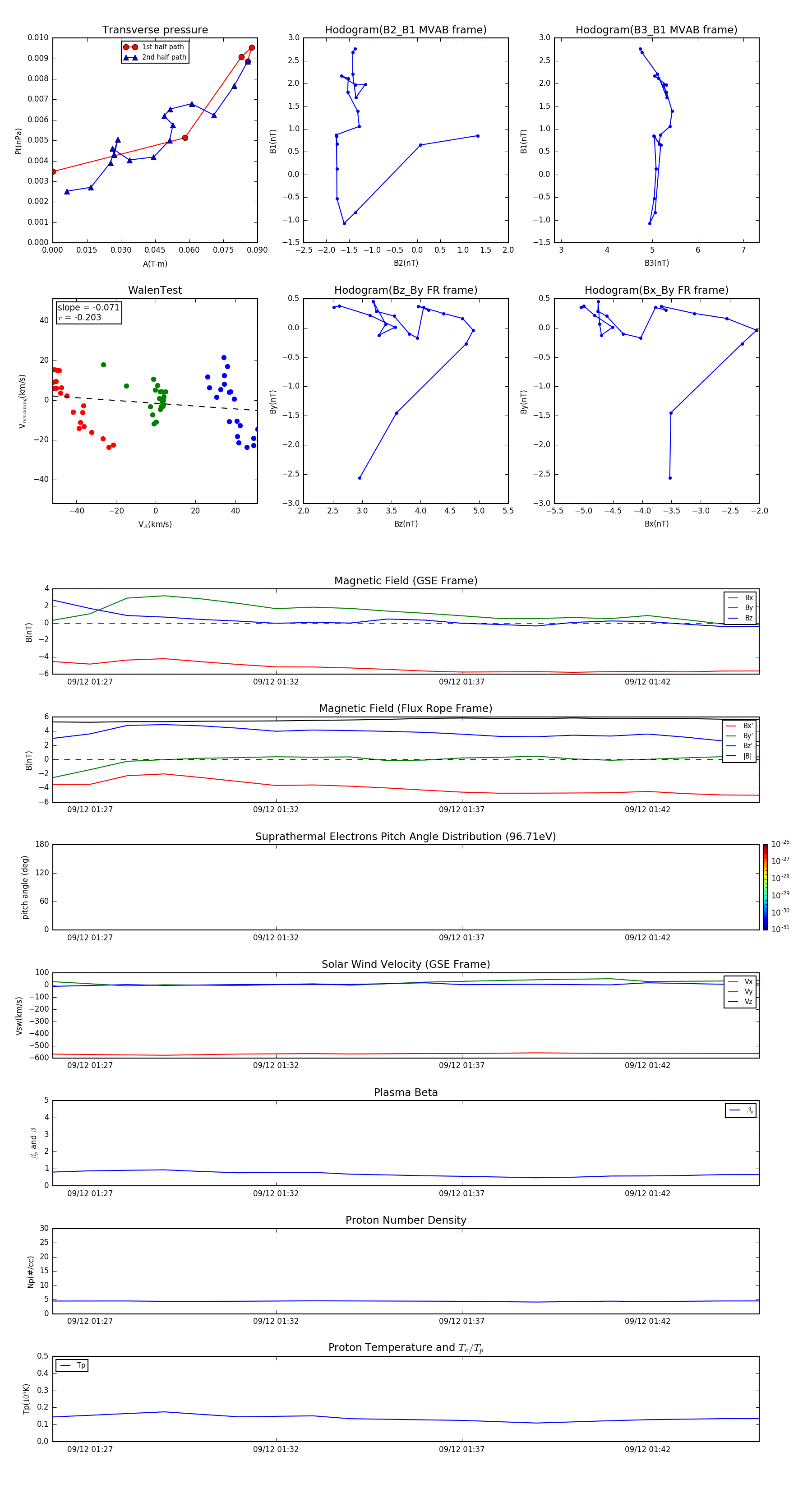Click the "Hodogram(B2_B1 MVAB frame)" title

(x=406, y=30)
